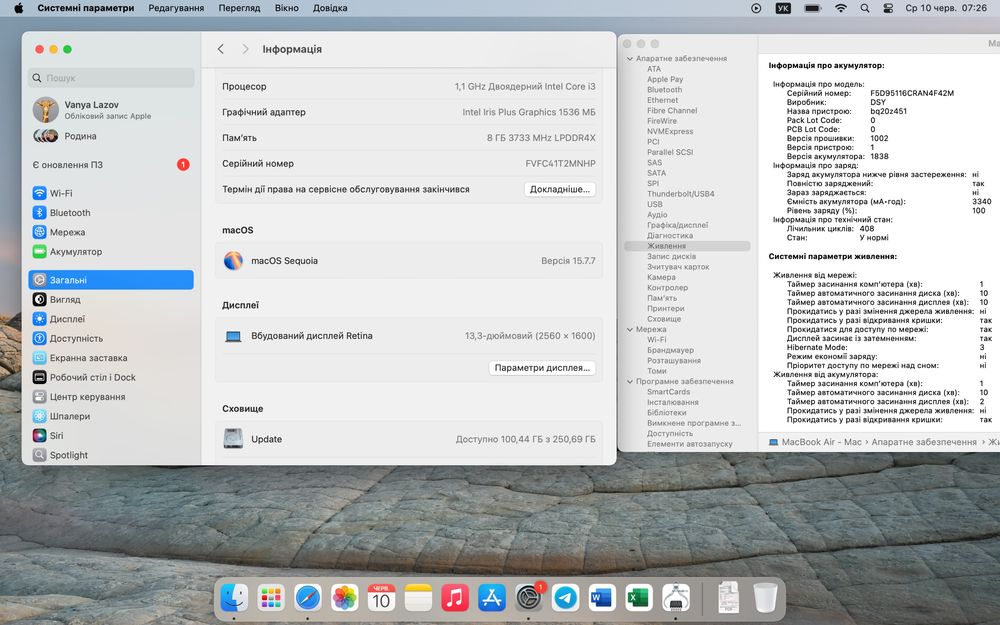The width and height of the screenshot is (1000, 625).
Task: Click the clock Ср 10 черв. 07:26
Action: coord(946,8)
